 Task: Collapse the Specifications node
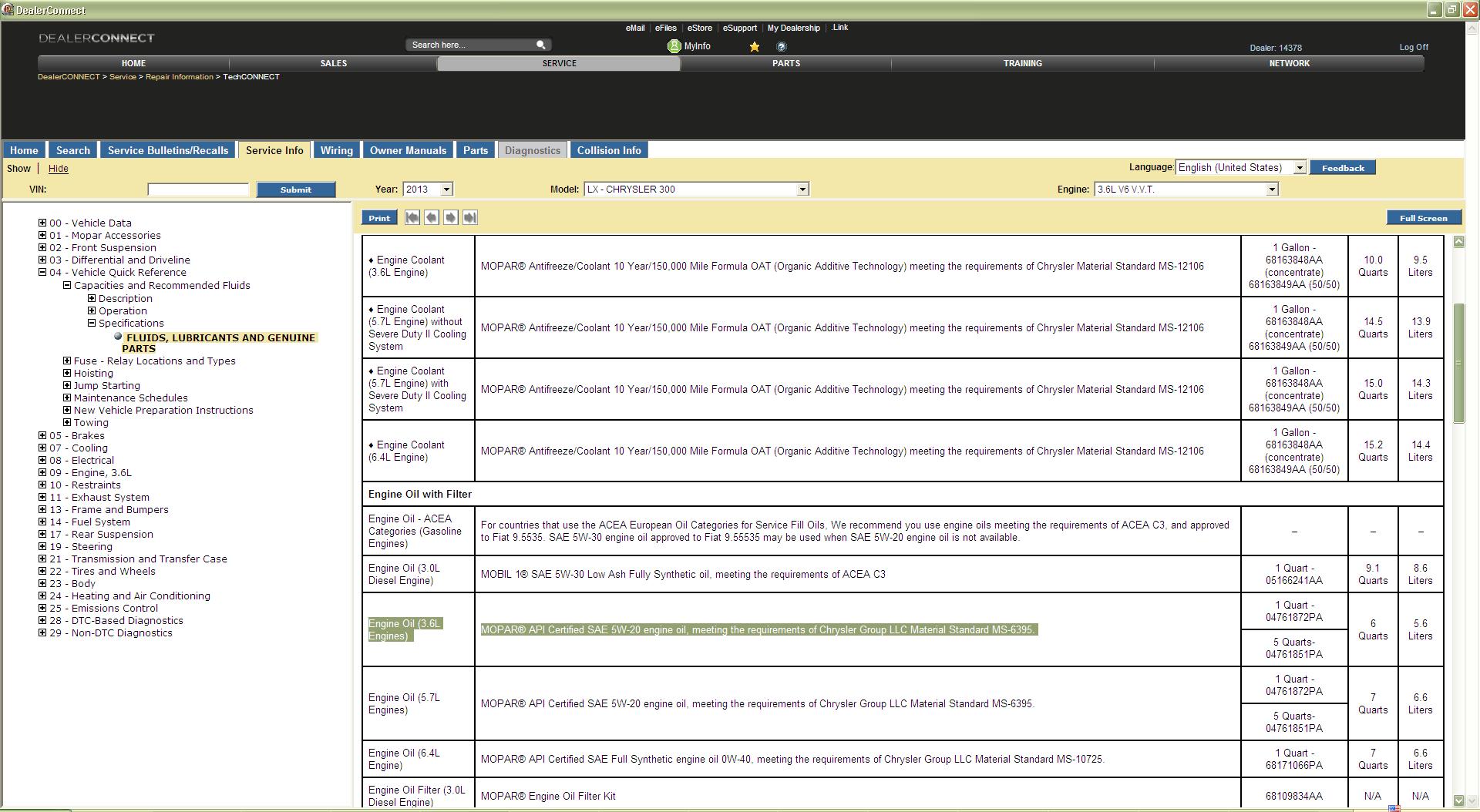click(x=92, y=323)
